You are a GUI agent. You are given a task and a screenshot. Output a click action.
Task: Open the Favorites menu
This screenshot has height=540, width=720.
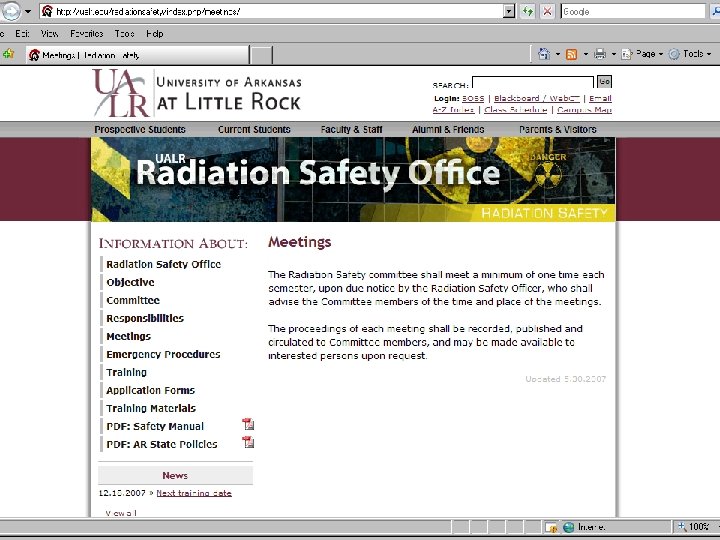[86, 34]
